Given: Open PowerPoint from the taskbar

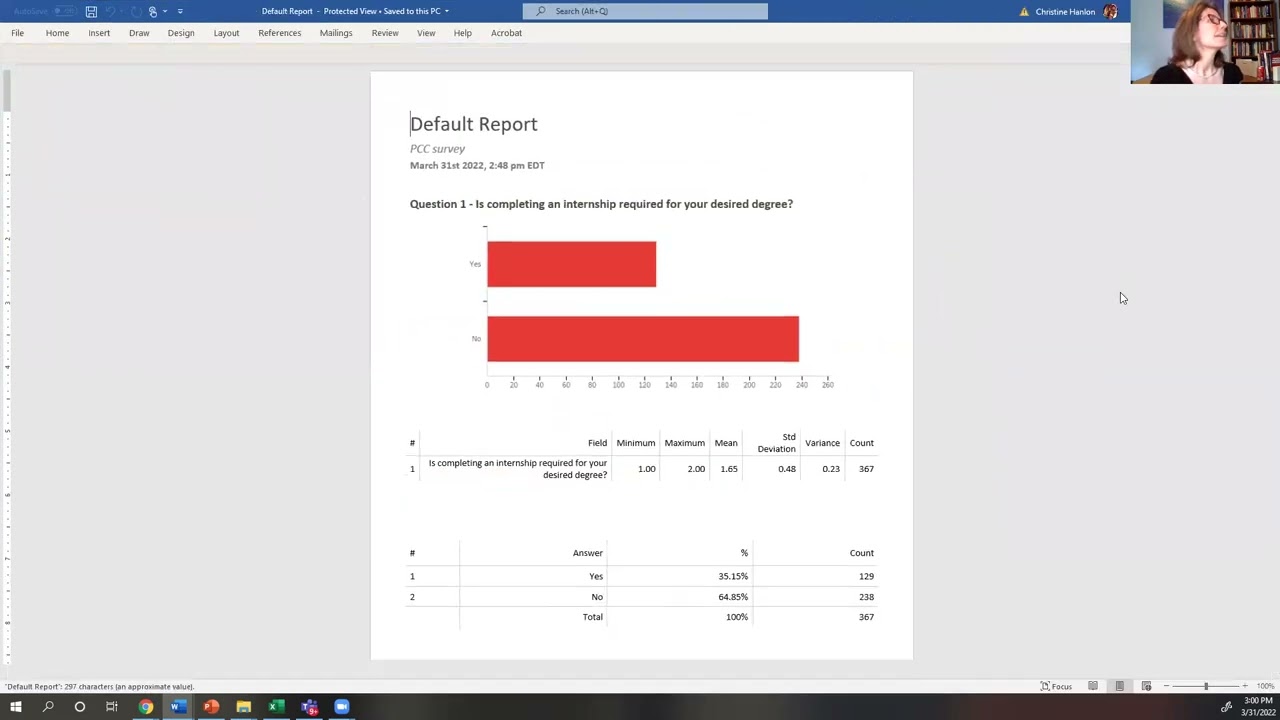Looking at the screenshot, I should click(211, 707).
